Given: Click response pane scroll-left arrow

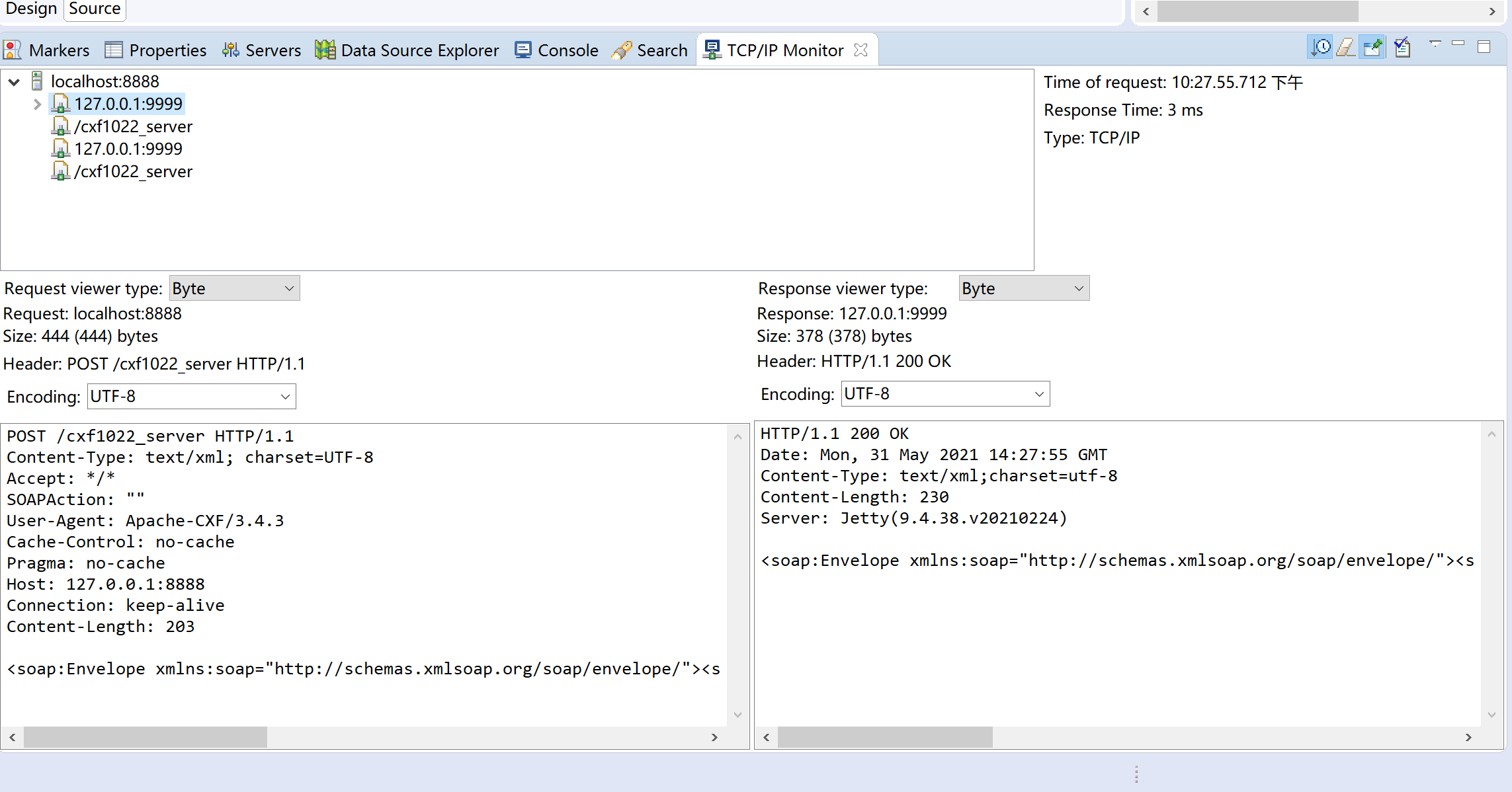Looking at the screenshot, I should [x=767, y=737].
